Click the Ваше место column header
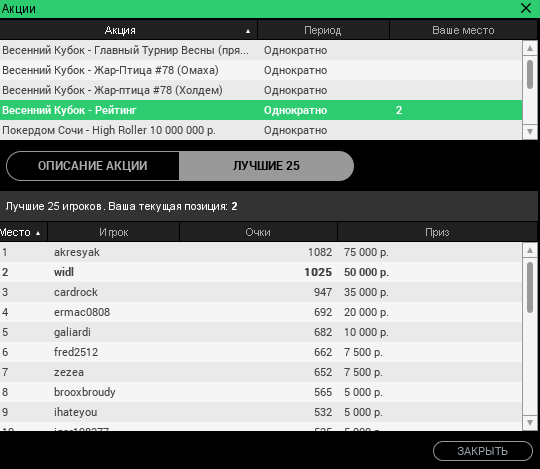The width and height of the screenshot is (540, 469). [x=463, y=30]
